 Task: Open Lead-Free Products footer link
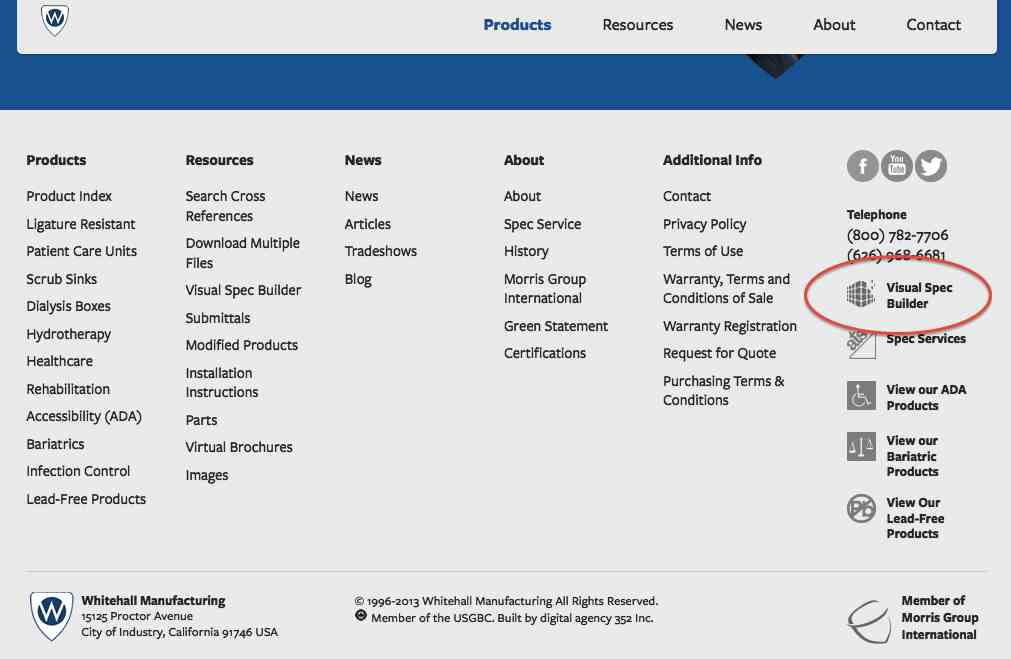coord(86,499)
